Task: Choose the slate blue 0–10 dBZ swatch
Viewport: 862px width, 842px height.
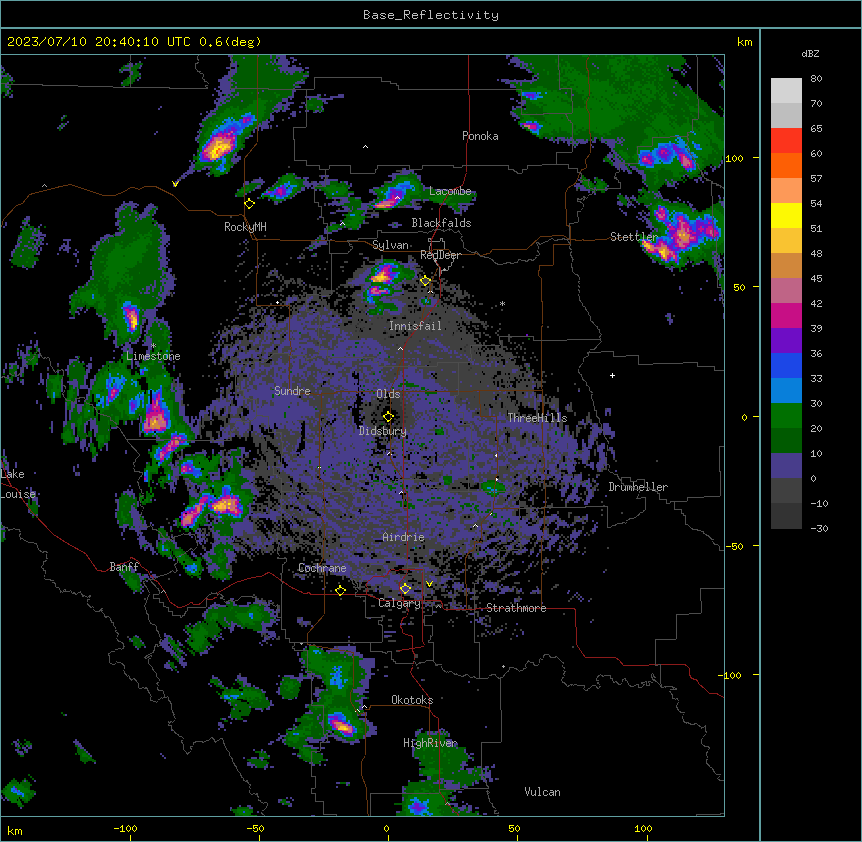Action: click(x=786, y=466)
